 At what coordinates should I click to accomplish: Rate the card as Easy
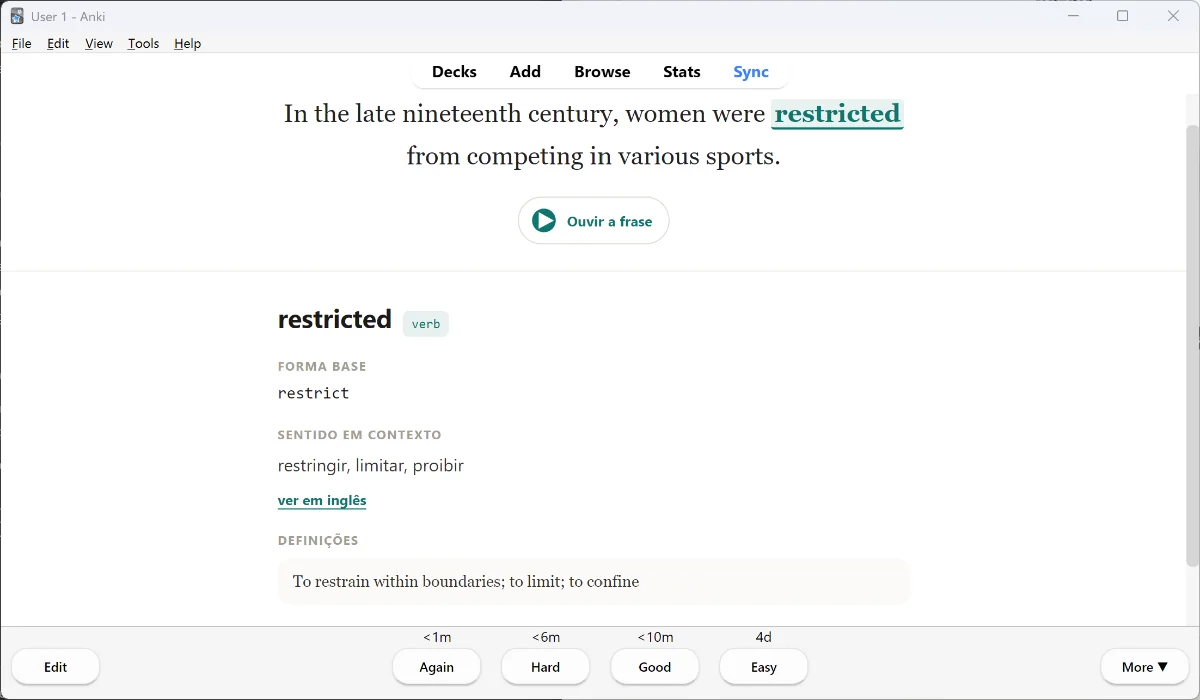pyautogui.click(x=764, y=667)
